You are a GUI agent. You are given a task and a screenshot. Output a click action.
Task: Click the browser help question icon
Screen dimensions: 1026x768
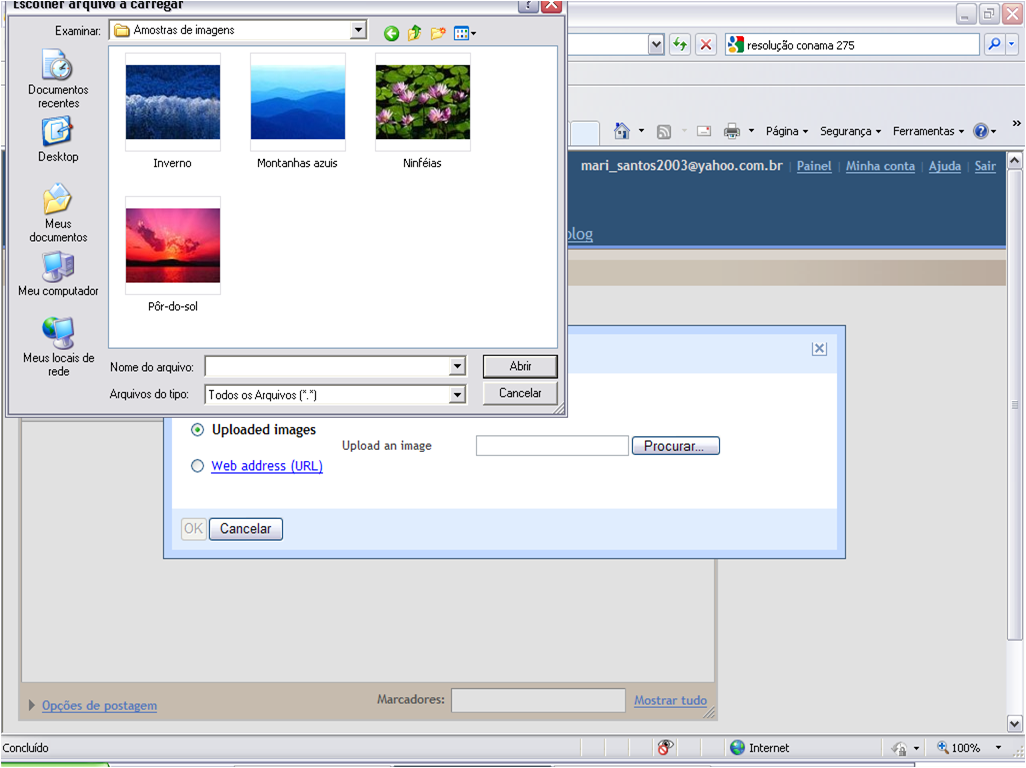980,131
